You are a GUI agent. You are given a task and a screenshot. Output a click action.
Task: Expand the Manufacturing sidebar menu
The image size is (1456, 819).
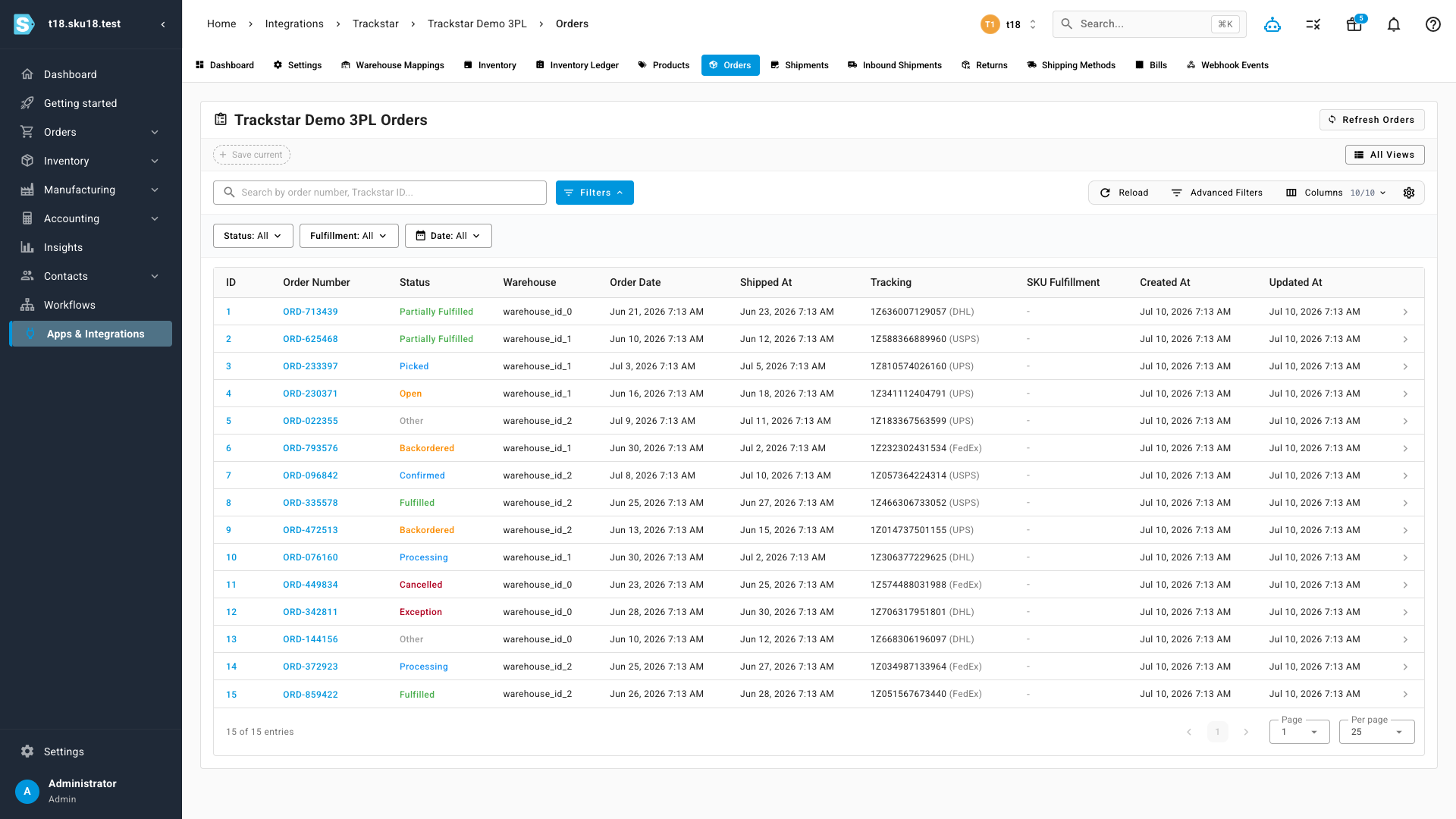pos(91,190)
